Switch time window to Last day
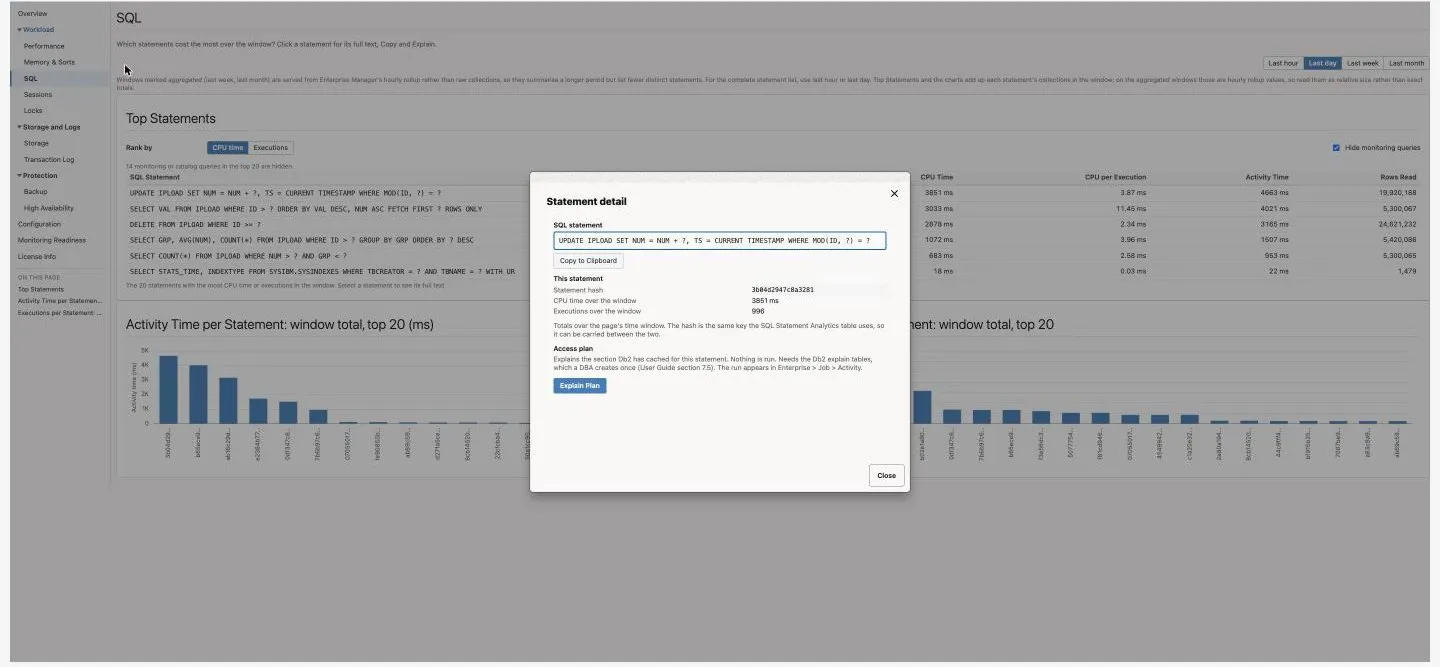The image size is (1440, 667). (1322, 63)
